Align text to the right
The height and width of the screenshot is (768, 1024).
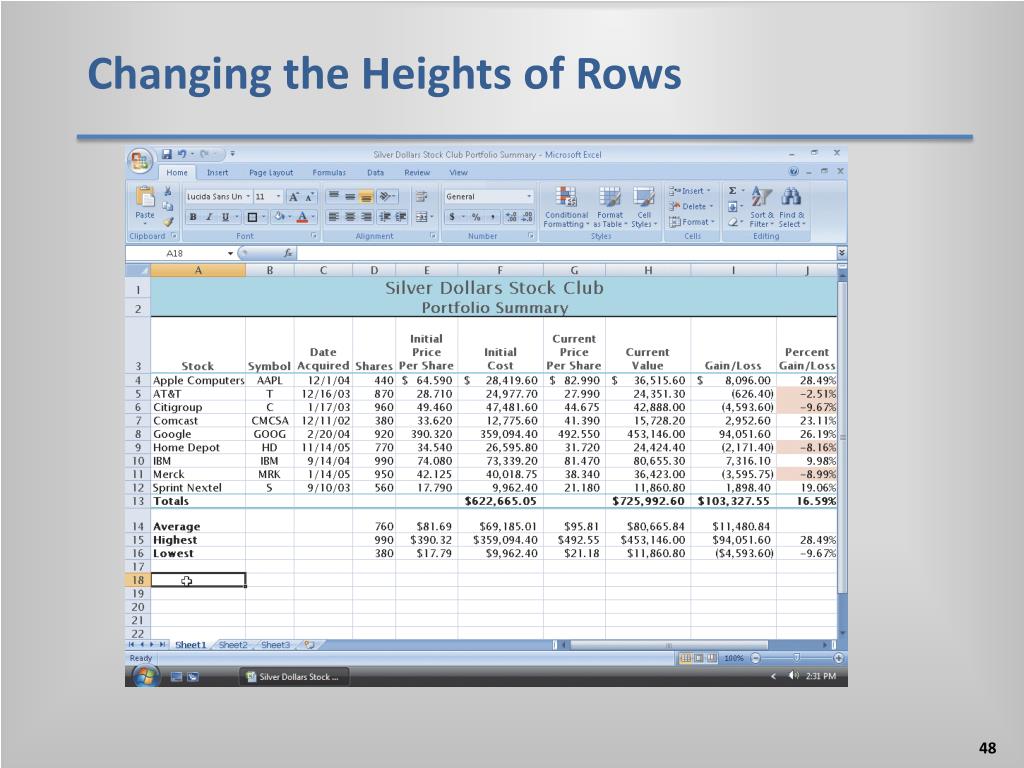point(366,217)
